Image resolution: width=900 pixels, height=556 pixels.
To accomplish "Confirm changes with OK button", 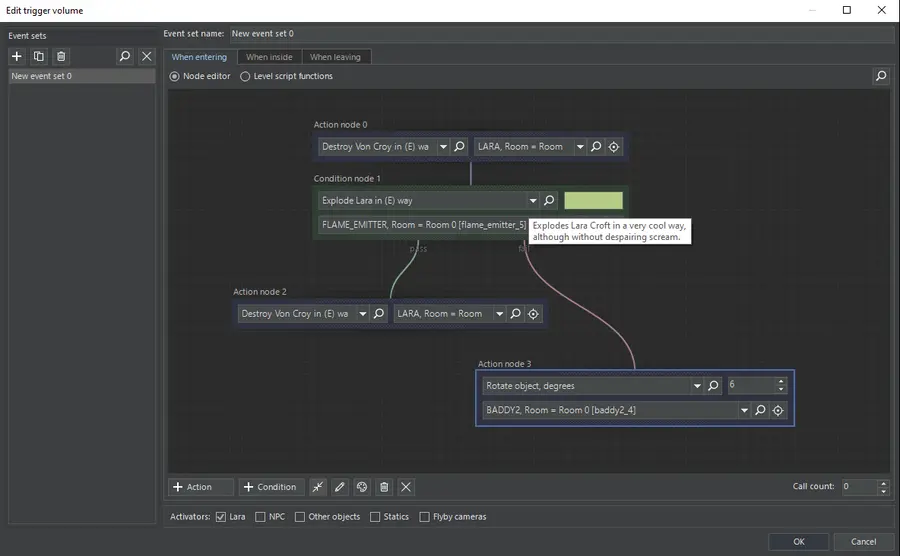I will [798, 541].
